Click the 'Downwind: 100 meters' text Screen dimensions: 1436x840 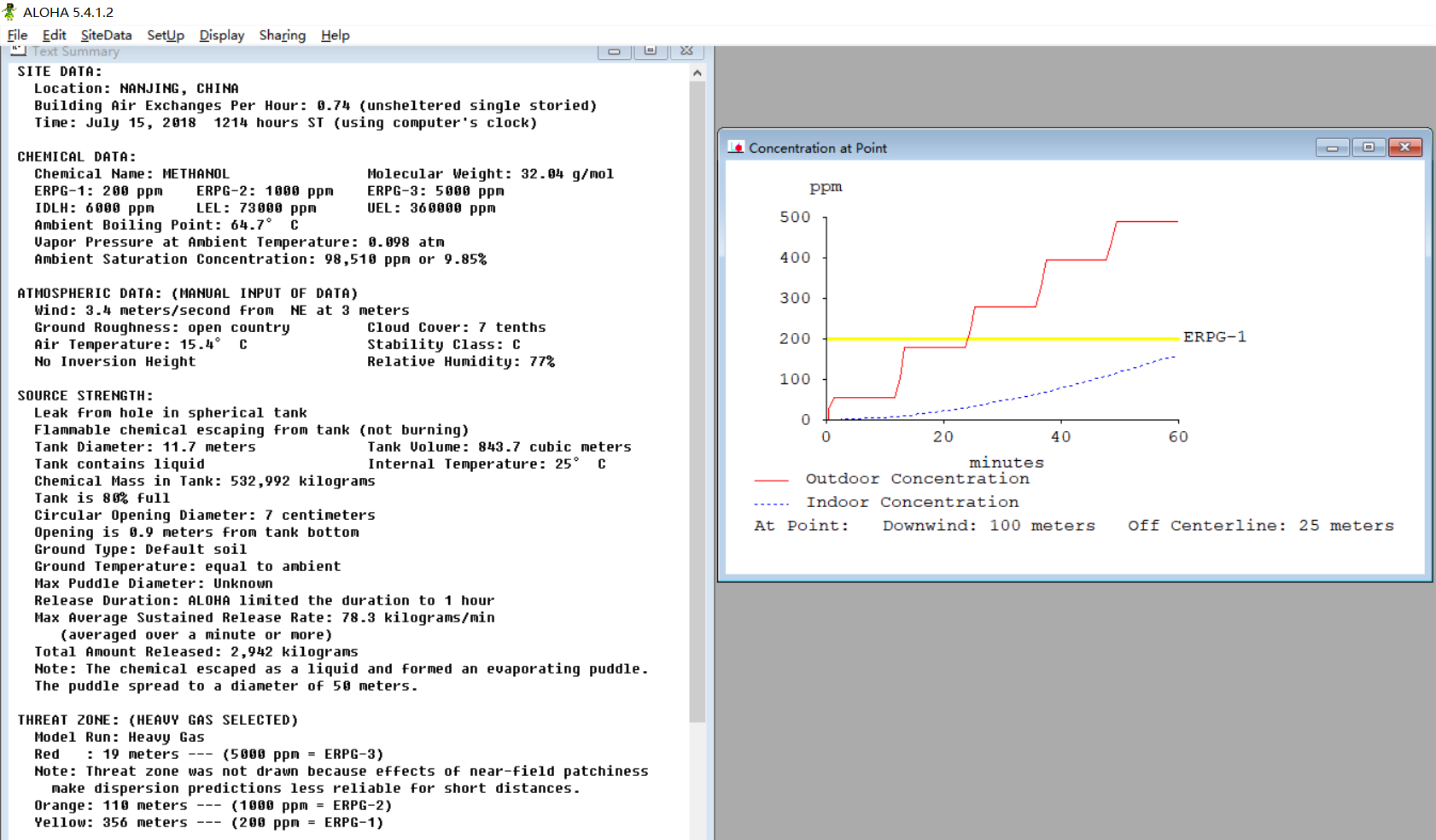pos(989,526)
